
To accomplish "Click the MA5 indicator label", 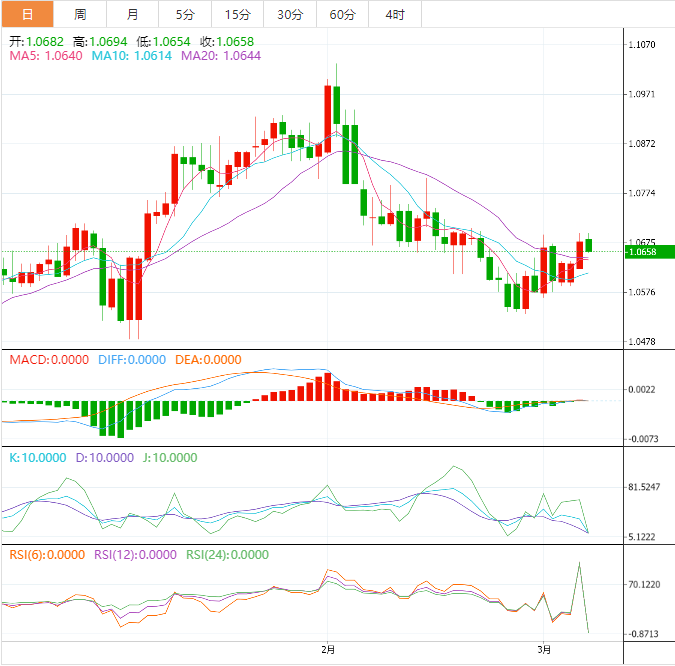I will tap(46, 56).
